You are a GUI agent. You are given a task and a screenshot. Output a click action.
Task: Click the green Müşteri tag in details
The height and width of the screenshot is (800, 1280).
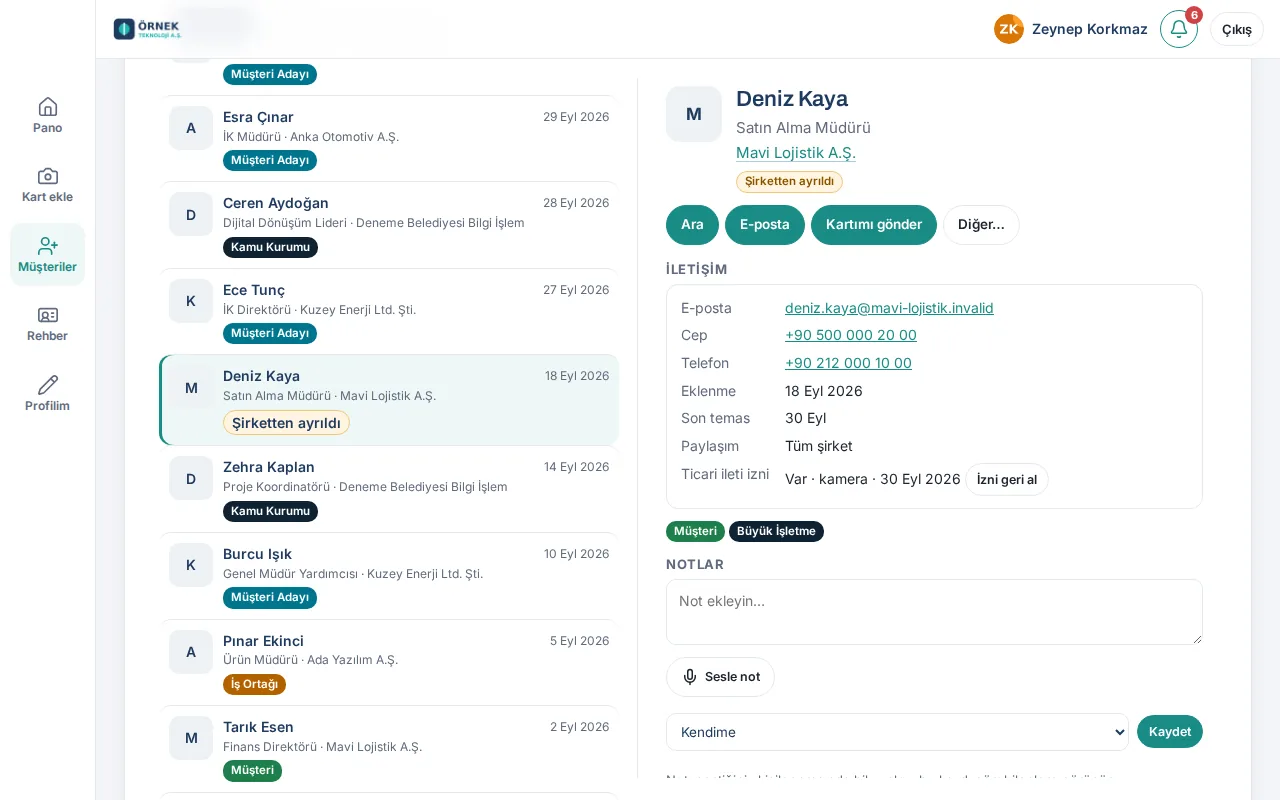tap(695, 531)
